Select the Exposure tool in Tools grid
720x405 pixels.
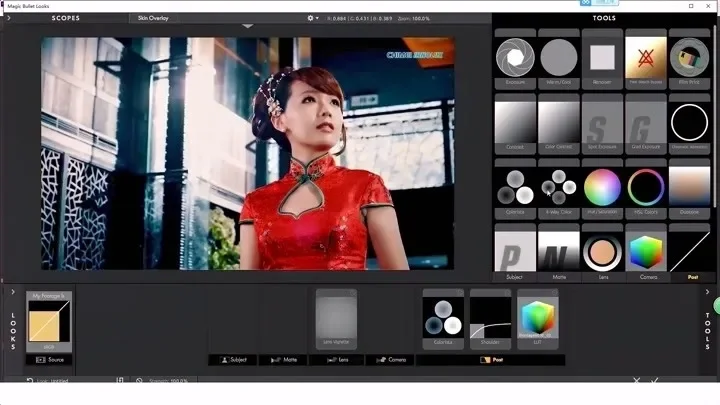click(x=515, y=59)
